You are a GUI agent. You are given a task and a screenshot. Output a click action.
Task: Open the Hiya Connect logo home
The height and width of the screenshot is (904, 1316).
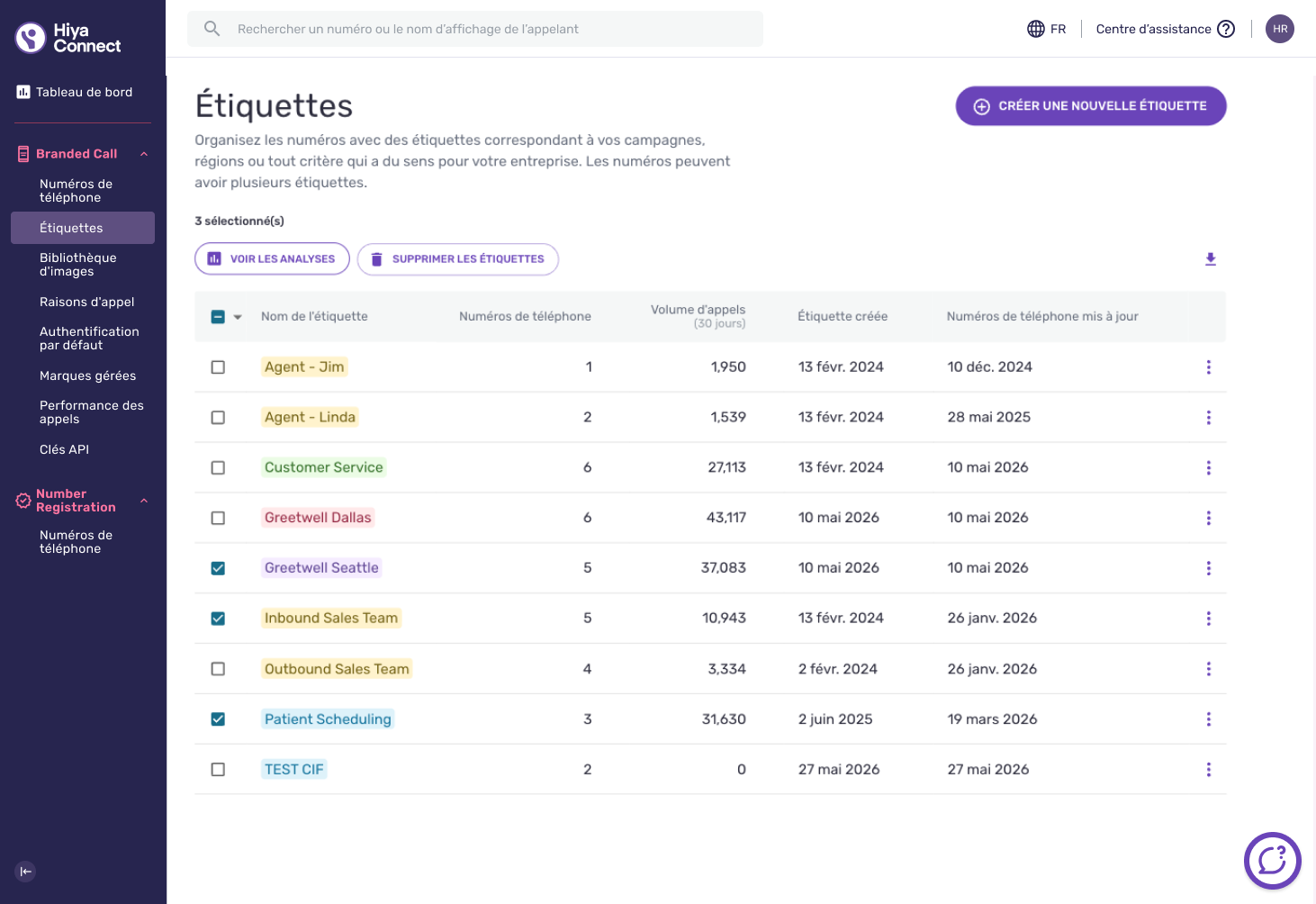tap(68, 38)
